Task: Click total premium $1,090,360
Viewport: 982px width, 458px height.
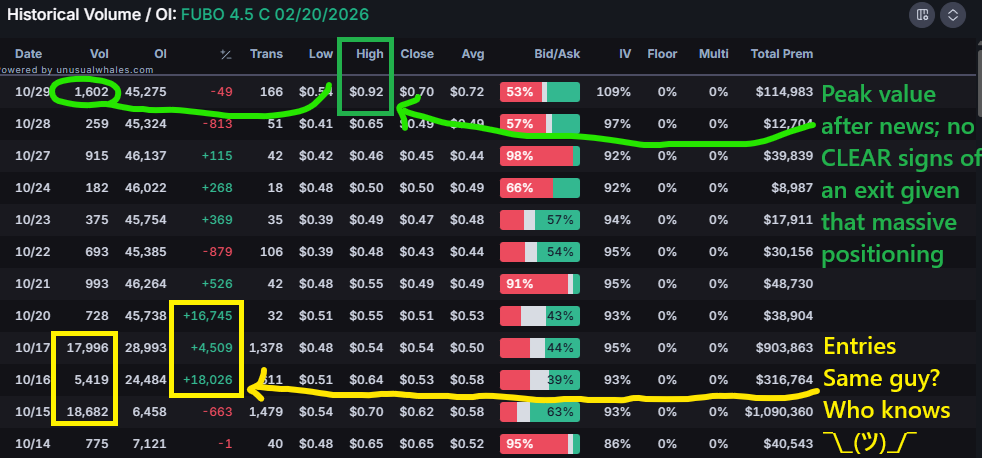Action: (x=779, y=412)
